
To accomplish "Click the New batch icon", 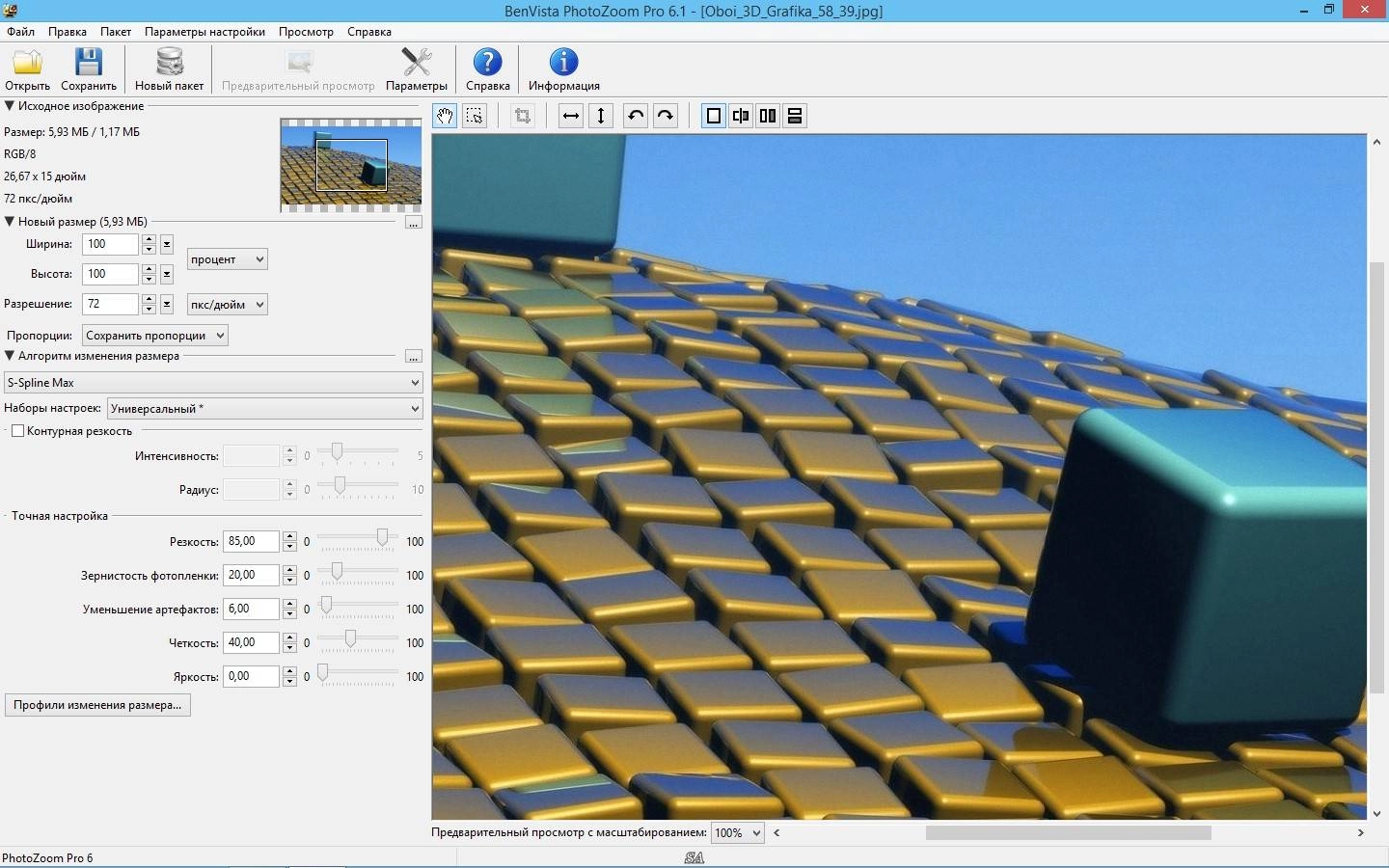I will coord(170,63).
